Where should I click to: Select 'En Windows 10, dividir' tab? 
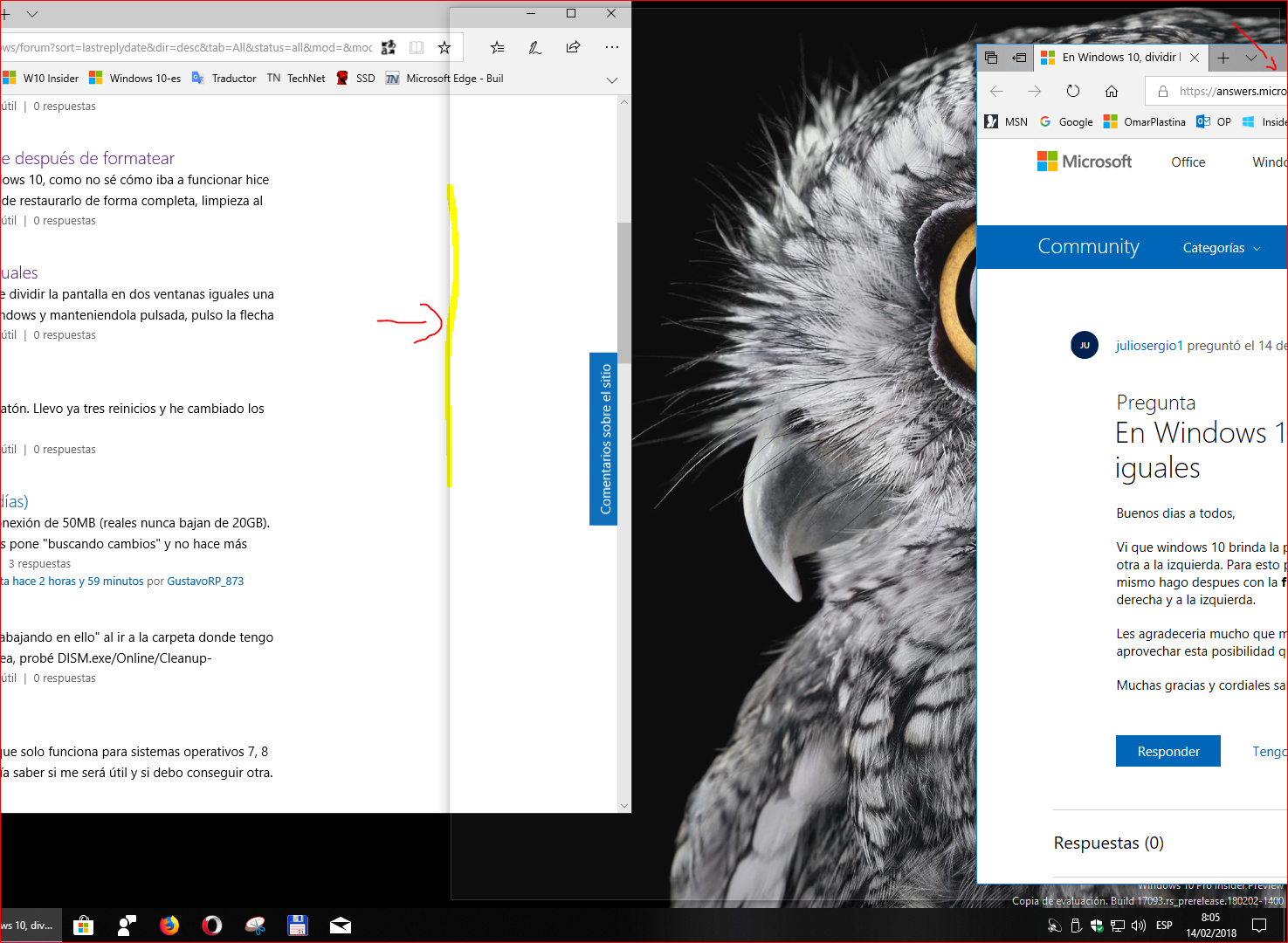(x=1121, y=57)
